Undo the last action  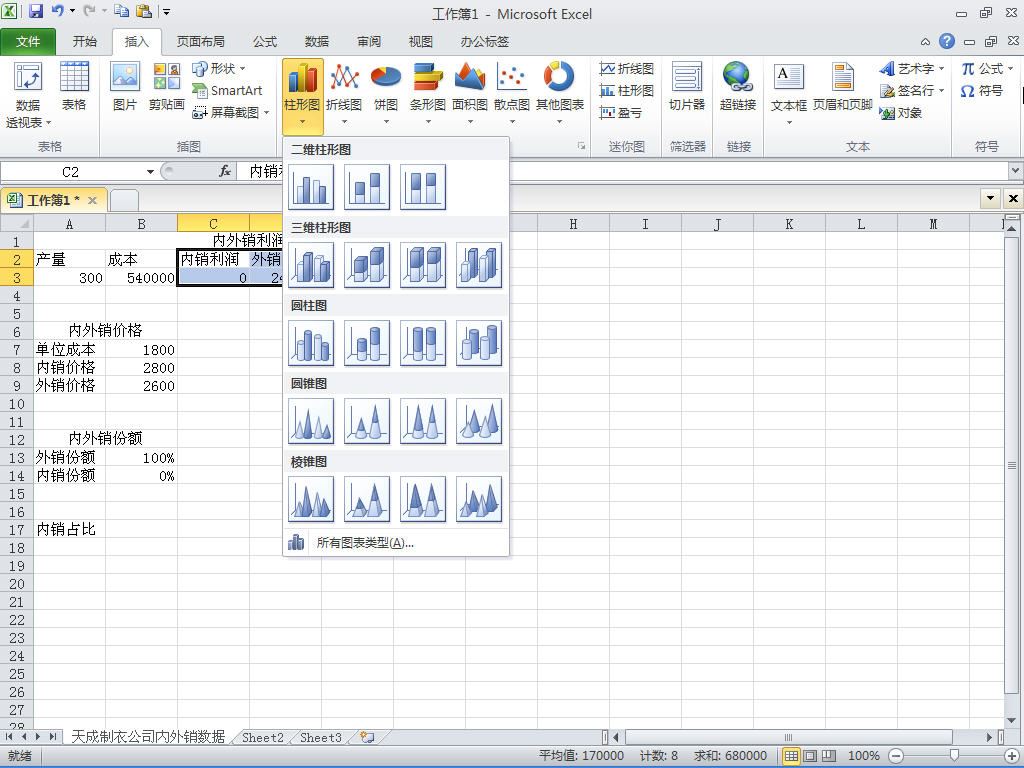coord(58,11)
